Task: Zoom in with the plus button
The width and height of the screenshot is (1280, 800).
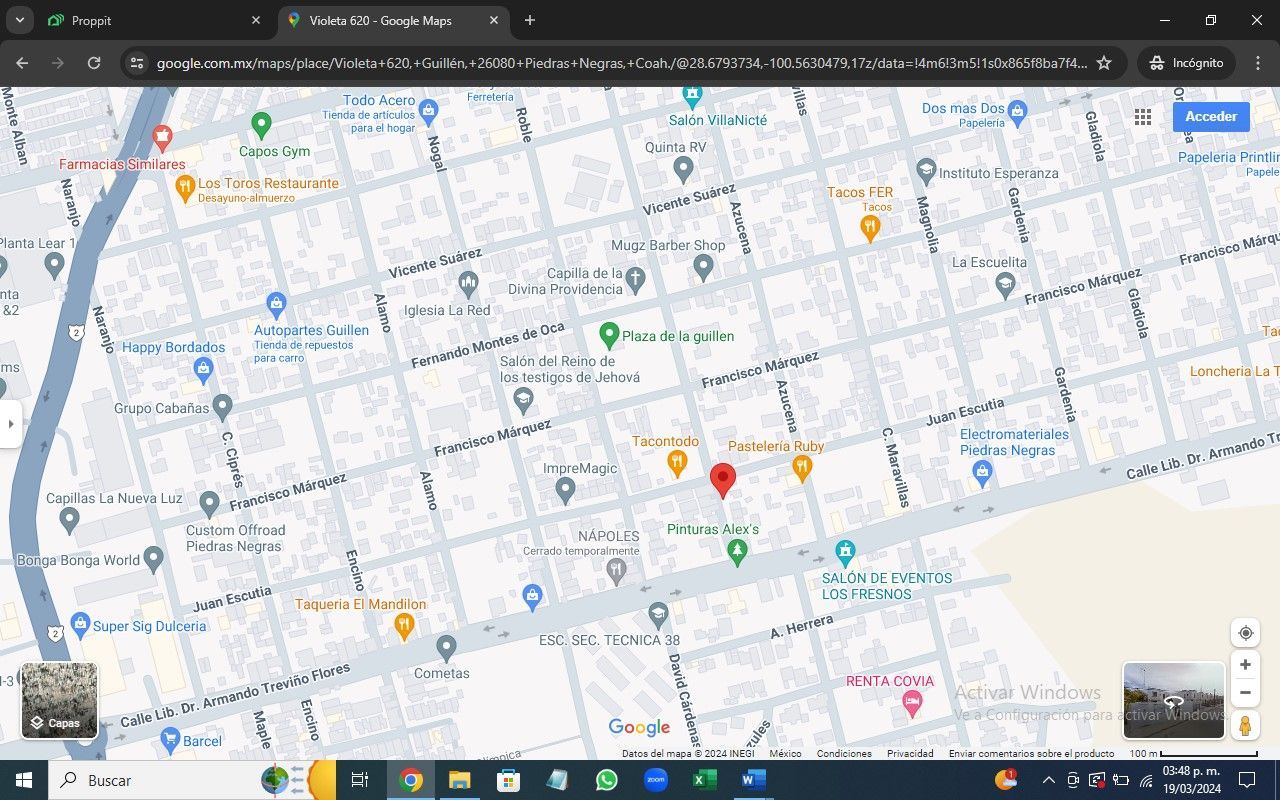Action: pyautogui.click(x=1245, y=665)
